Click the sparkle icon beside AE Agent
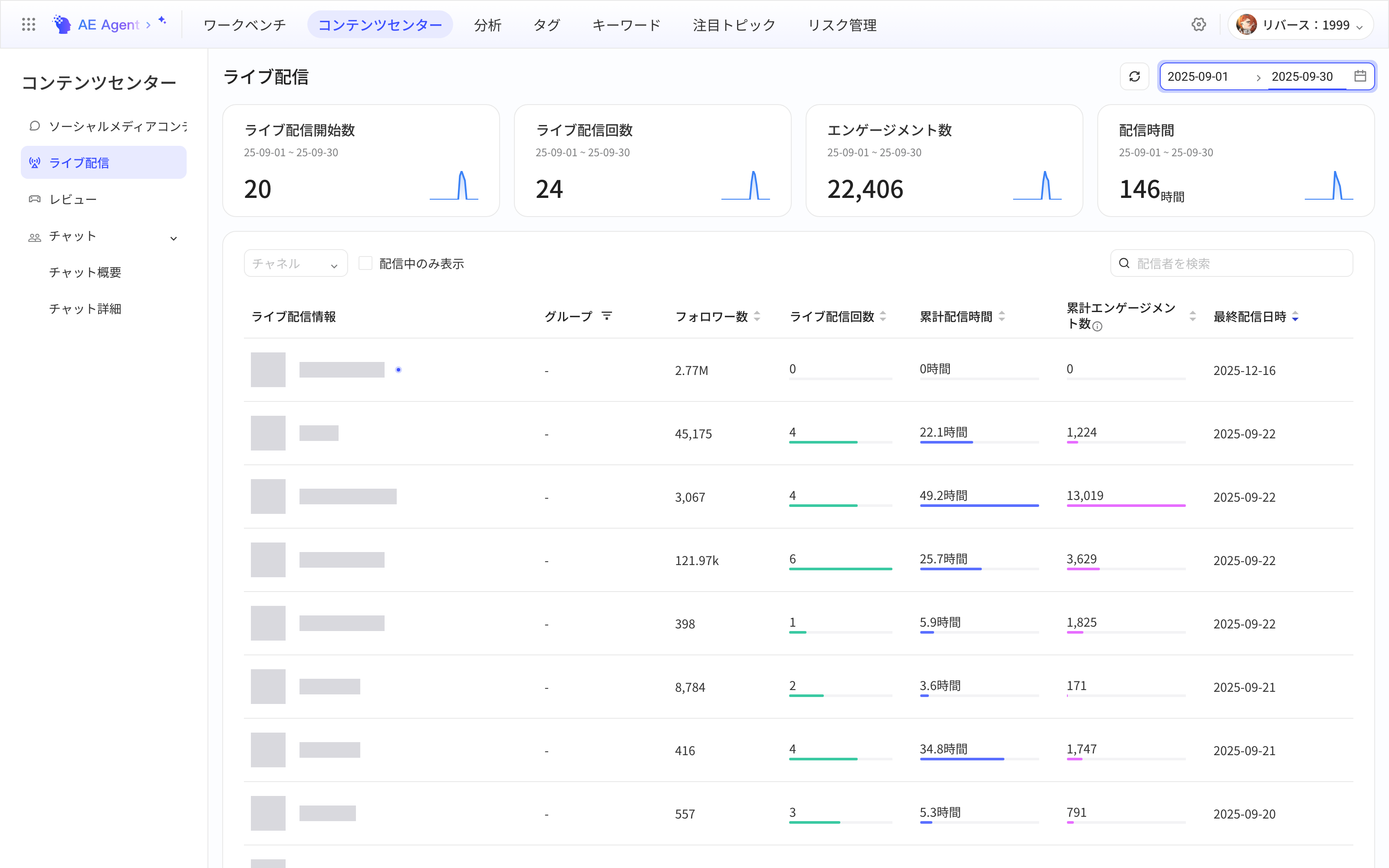The height and width of the screenshot is (868, 1389). (x=162, y=21)
